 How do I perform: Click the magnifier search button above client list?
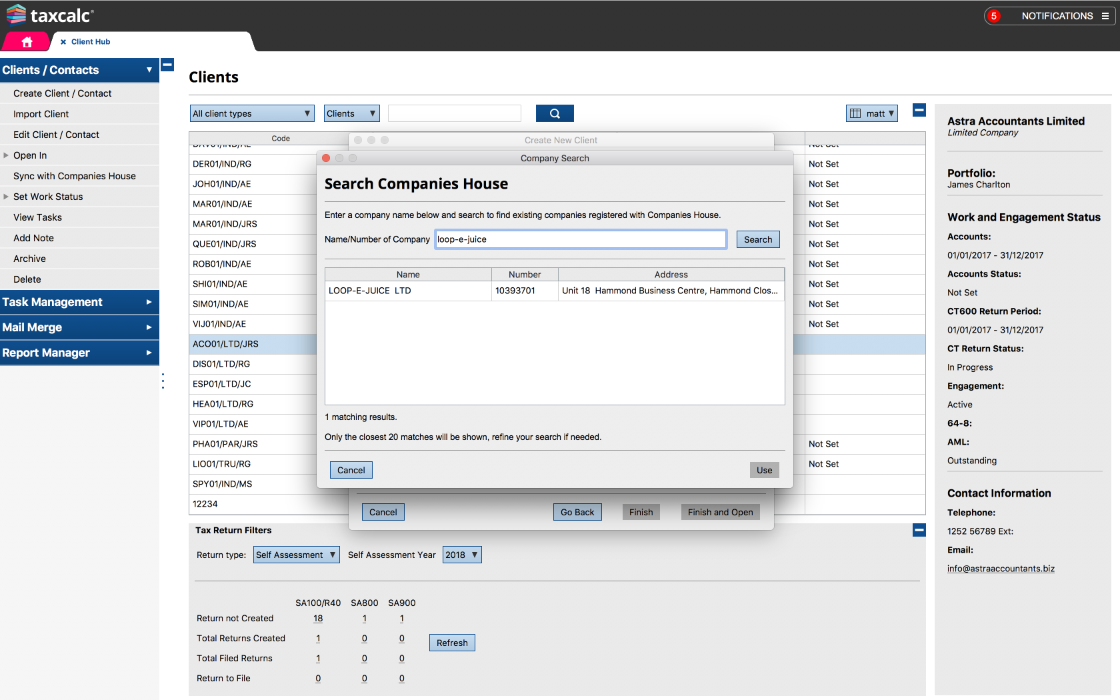click(554, 114)
